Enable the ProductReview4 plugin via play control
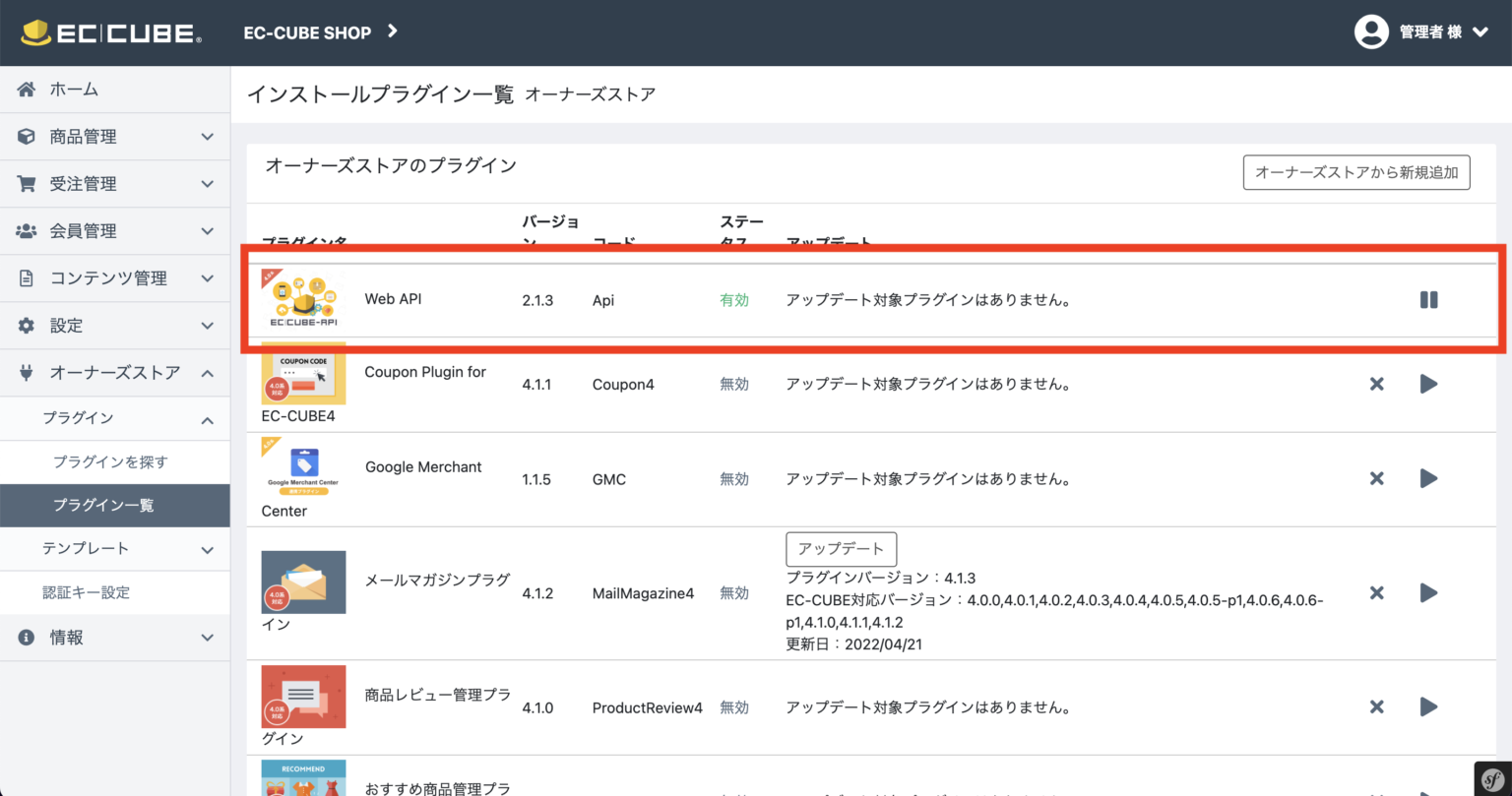This screenshot has height=796, width=1512. point(1428,706)
